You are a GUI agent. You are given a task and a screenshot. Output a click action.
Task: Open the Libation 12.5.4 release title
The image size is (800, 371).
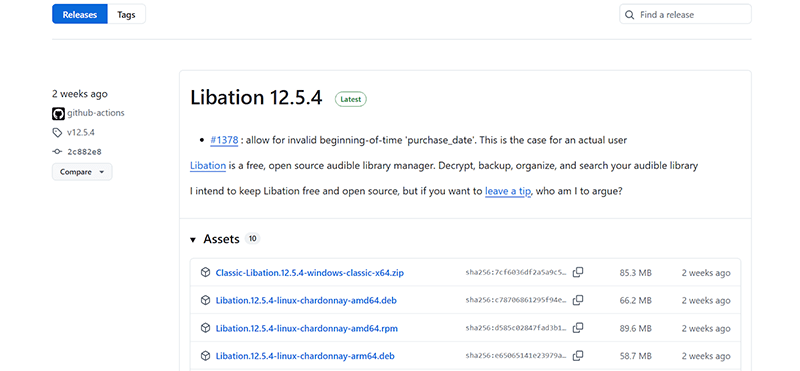pyautogui.click(x=256, y=98)
